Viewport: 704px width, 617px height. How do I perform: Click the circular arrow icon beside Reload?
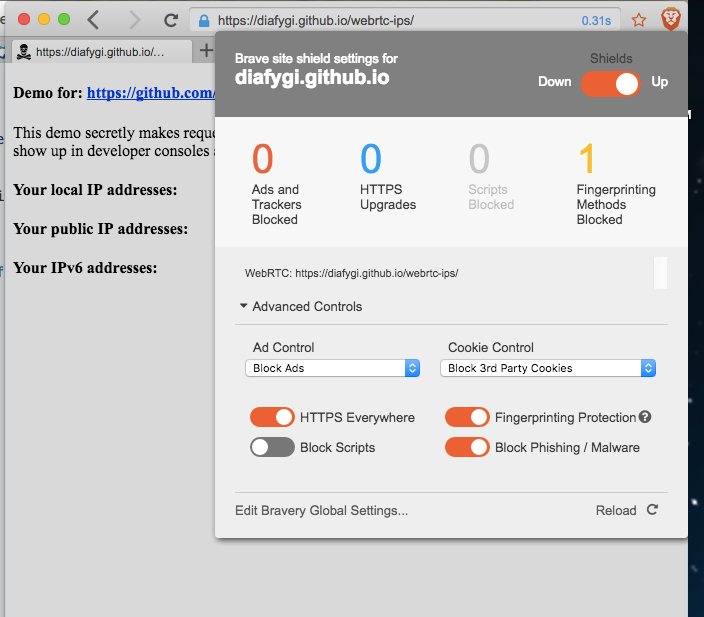point(652,510)
